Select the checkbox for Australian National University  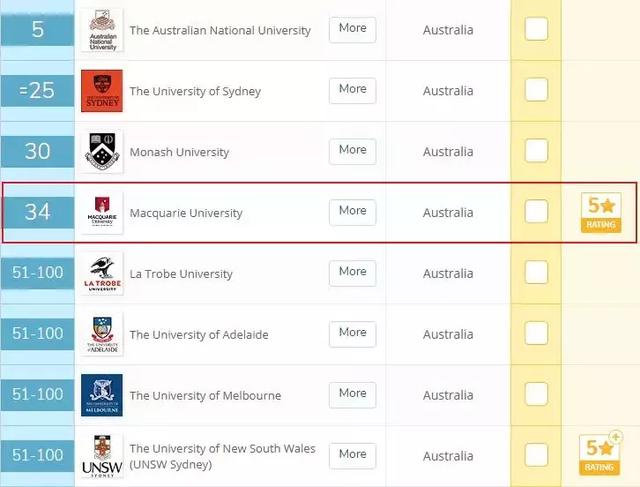[536, 29]
